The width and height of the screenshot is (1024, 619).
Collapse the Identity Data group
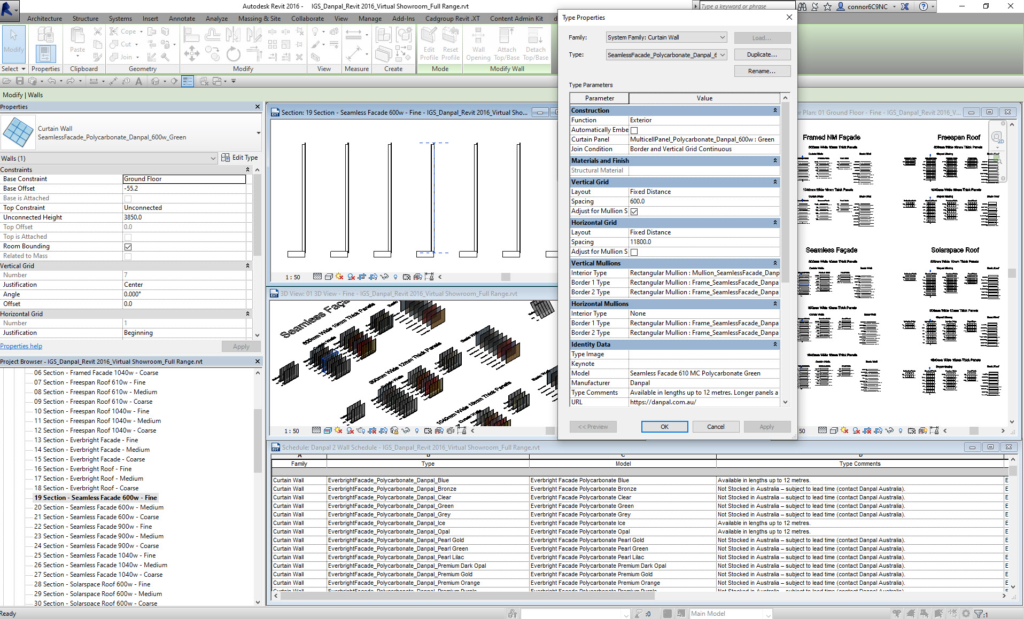pyautogui.click(x=775, y=344)
